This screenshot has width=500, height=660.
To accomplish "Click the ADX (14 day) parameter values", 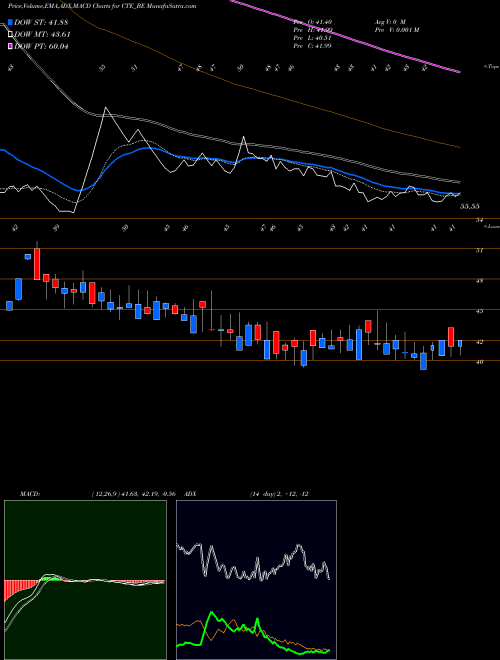I will pyautogui.click(x=279, y=494).
